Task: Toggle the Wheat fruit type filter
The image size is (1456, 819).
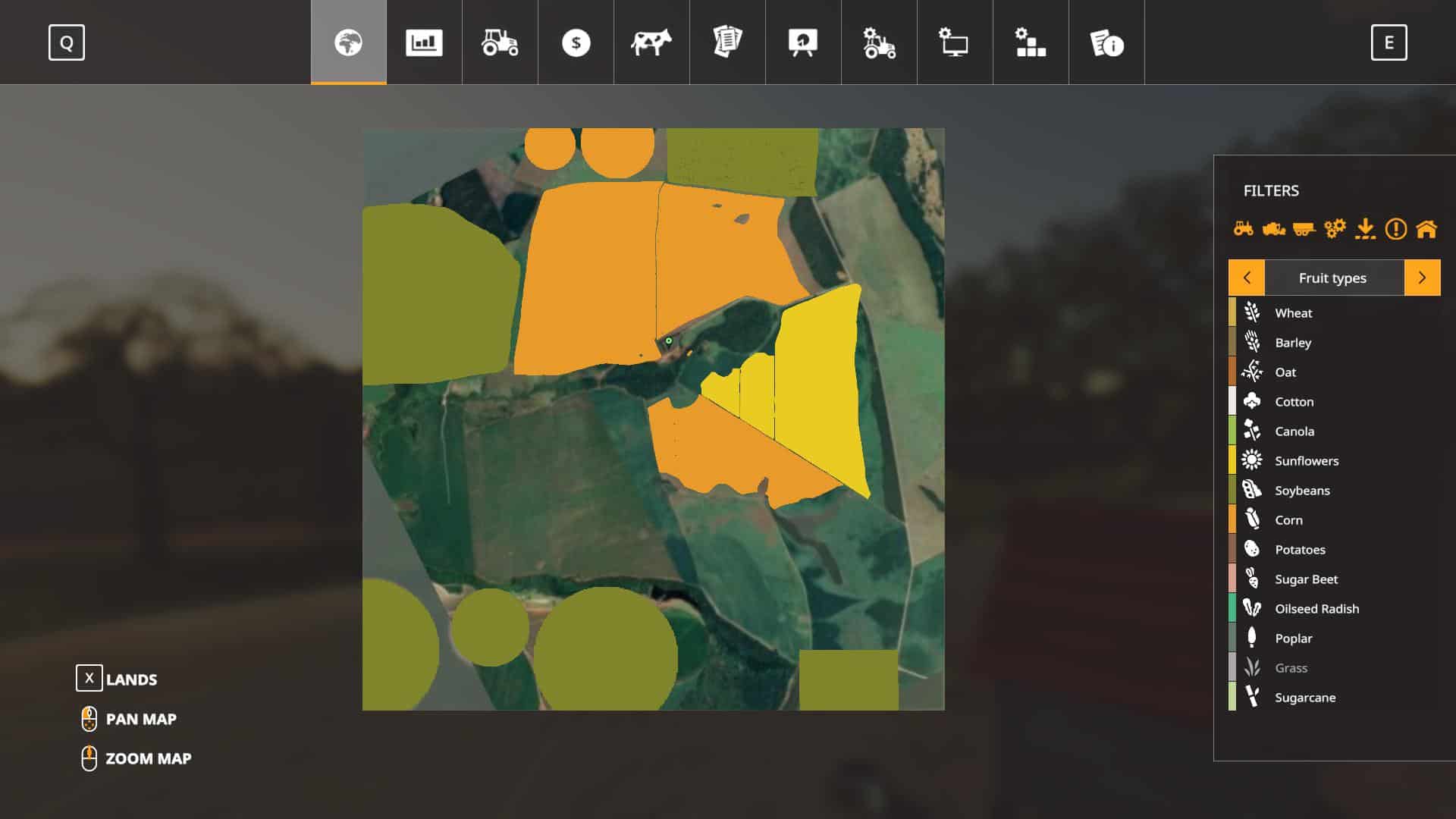Action: point(1293,313)
